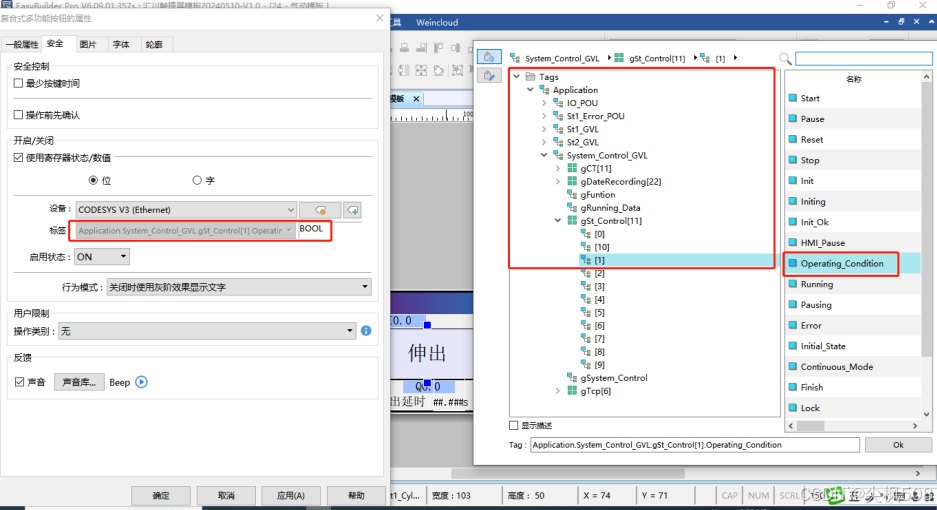Click the gCT[11] array icon
937x510 pixels.
pos(572,168)
